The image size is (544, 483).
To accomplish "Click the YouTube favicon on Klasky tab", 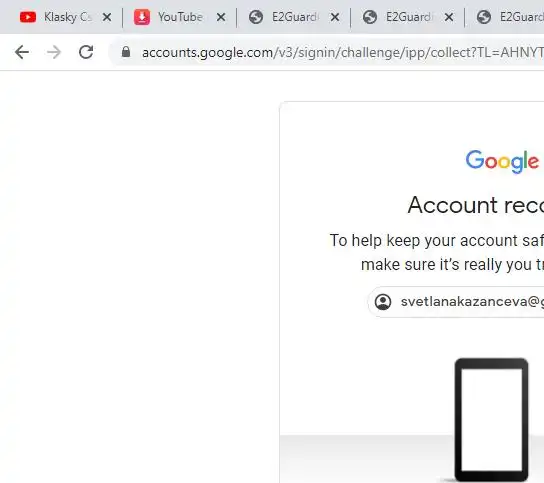I will point(28,17).
